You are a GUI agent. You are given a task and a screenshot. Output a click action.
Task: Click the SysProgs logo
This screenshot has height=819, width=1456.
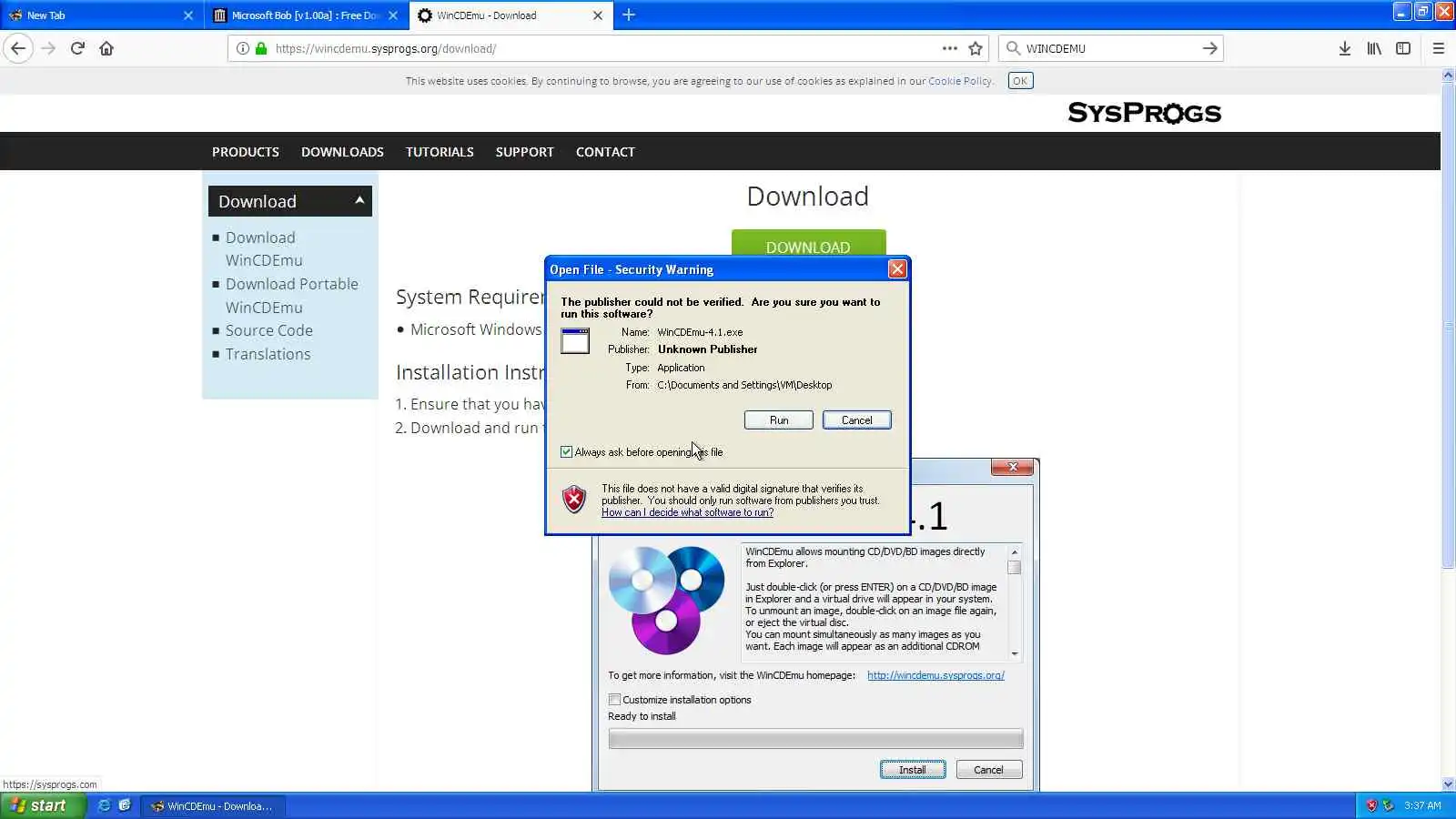click(1145, 113)
